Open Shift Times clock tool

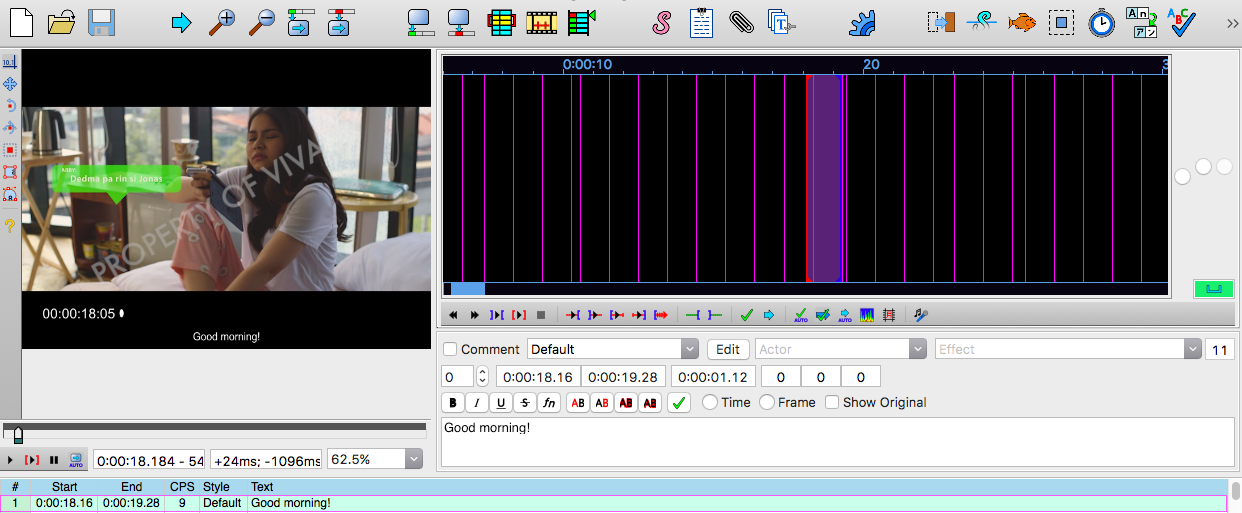(x=1101, y=22)
